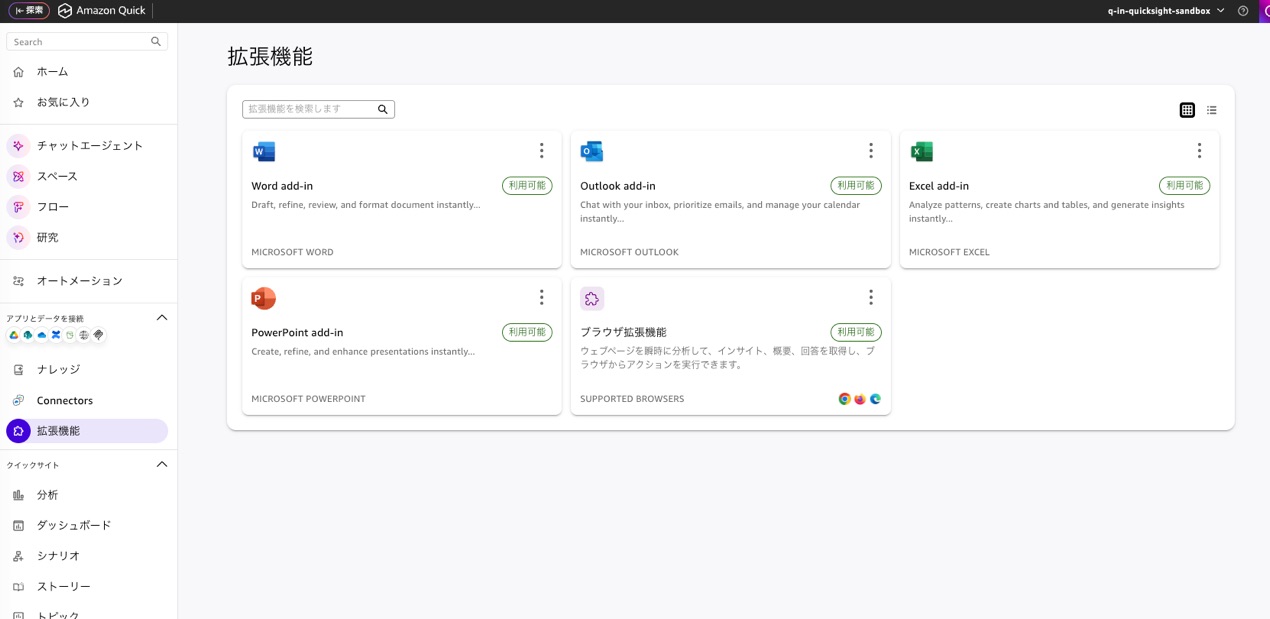Click 利用可能 badge on Excel add-in
This screenshot has width=1270, height=619.
(x=1185, y=186)
